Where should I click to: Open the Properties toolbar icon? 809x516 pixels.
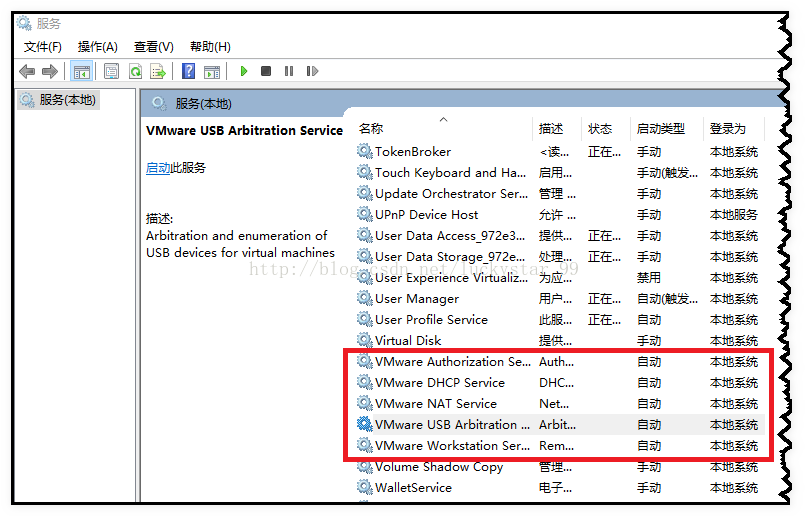[x=111, y=71]
